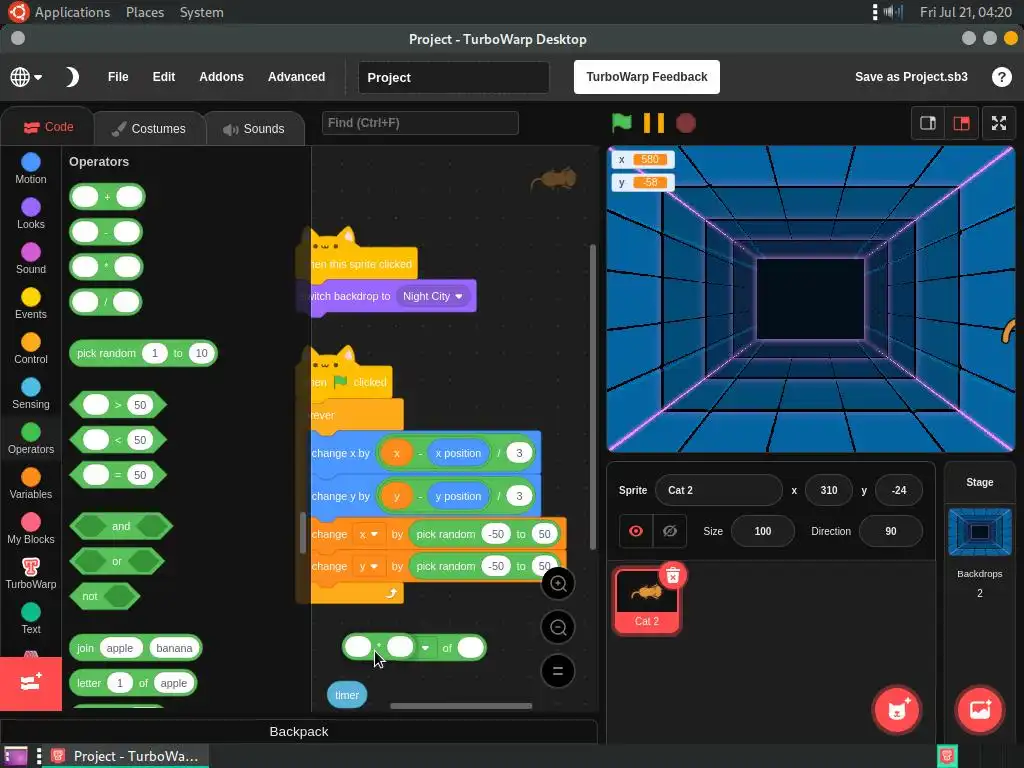Zoom in the code workspace
1024x768 pixels.
[558, 583]
